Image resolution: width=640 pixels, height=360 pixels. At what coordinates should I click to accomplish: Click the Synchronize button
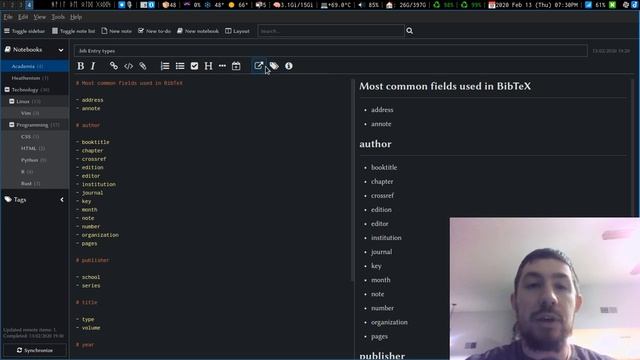point(35,350)
